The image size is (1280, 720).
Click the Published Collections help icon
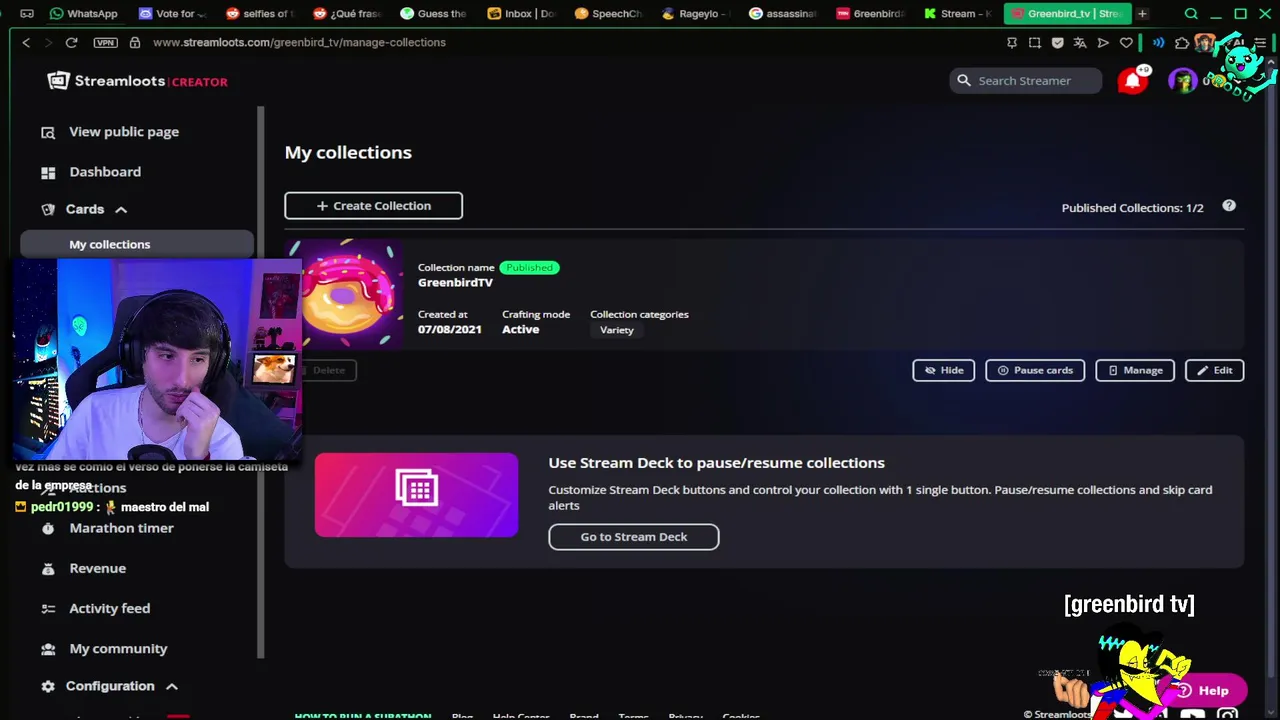(1229, 206)
